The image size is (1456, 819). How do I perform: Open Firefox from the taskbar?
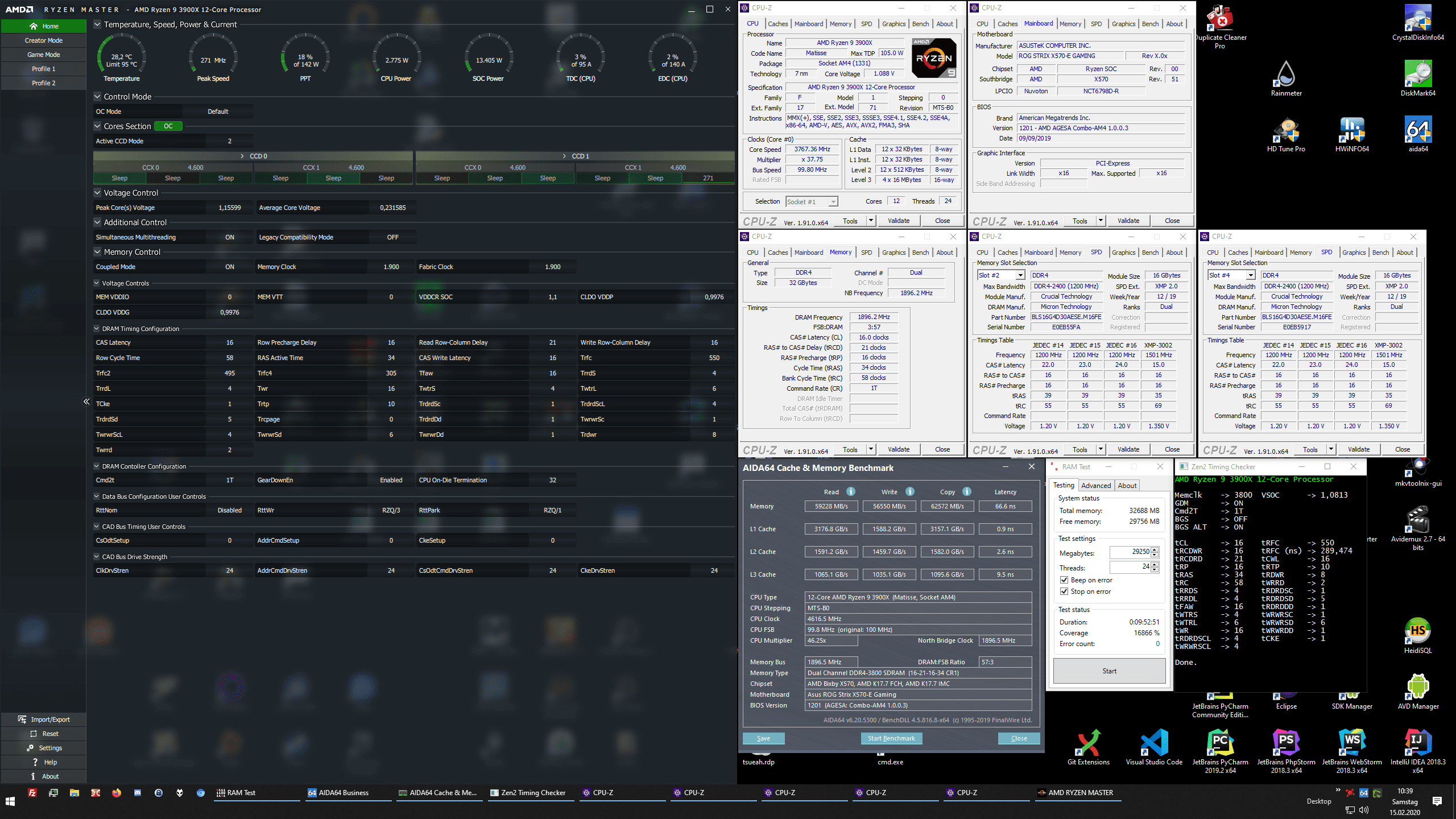(117, 793)
